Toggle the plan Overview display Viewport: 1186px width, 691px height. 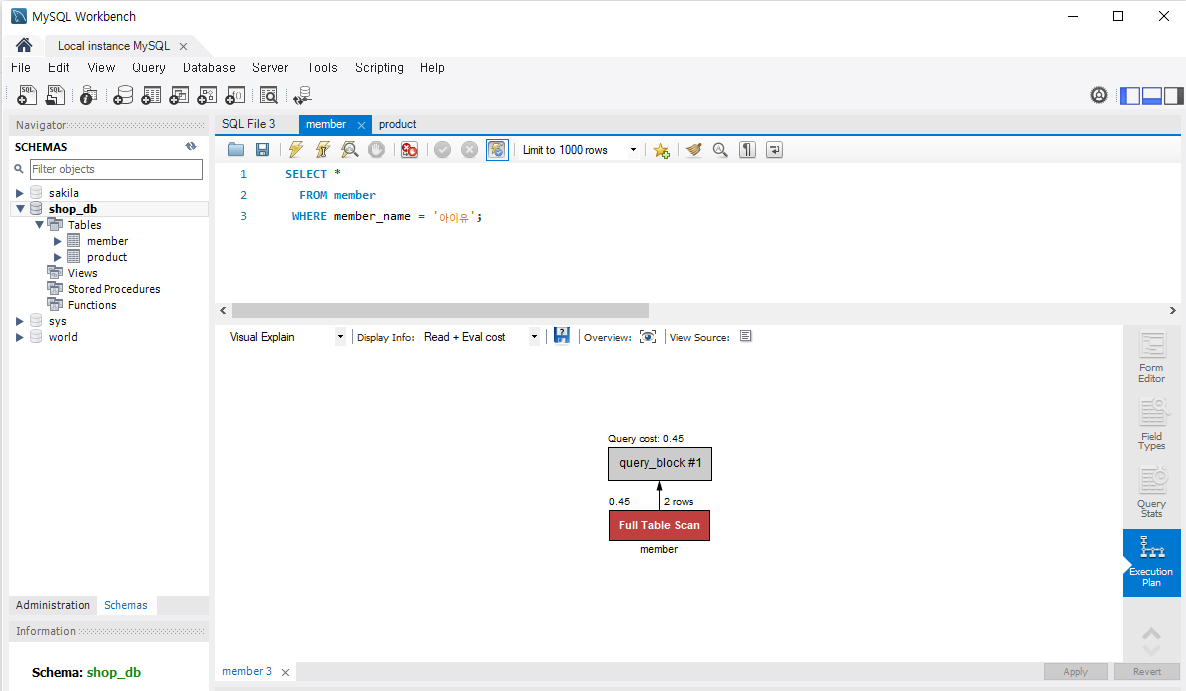(x=648, y=336)
